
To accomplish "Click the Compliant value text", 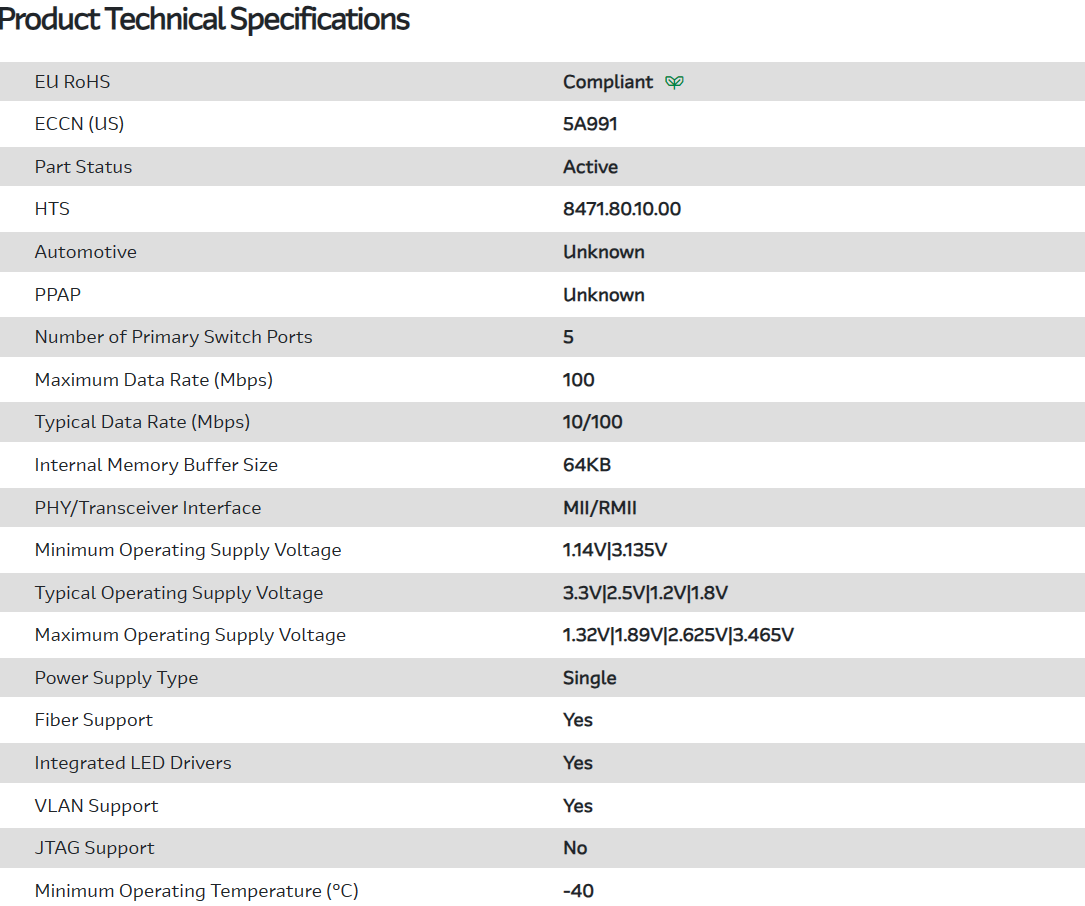I will point(607,82).
